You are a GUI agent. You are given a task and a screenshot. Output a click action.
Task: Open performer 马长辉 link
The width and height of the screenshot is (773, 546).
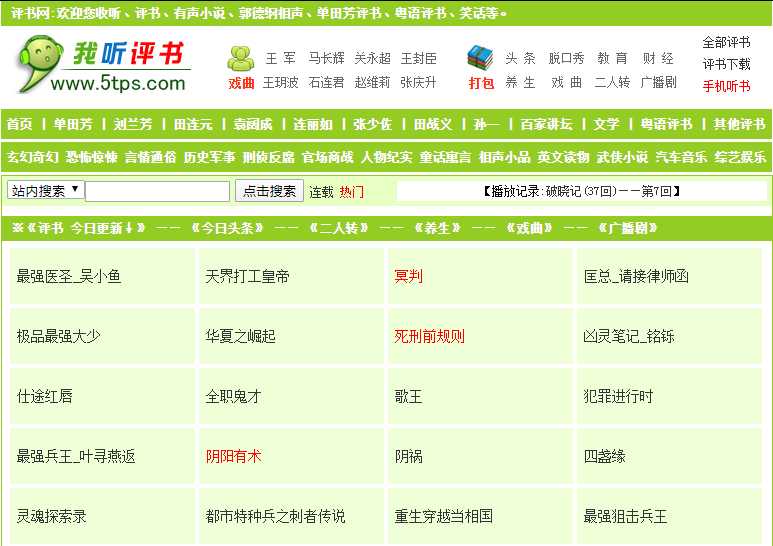click(326, 58)
